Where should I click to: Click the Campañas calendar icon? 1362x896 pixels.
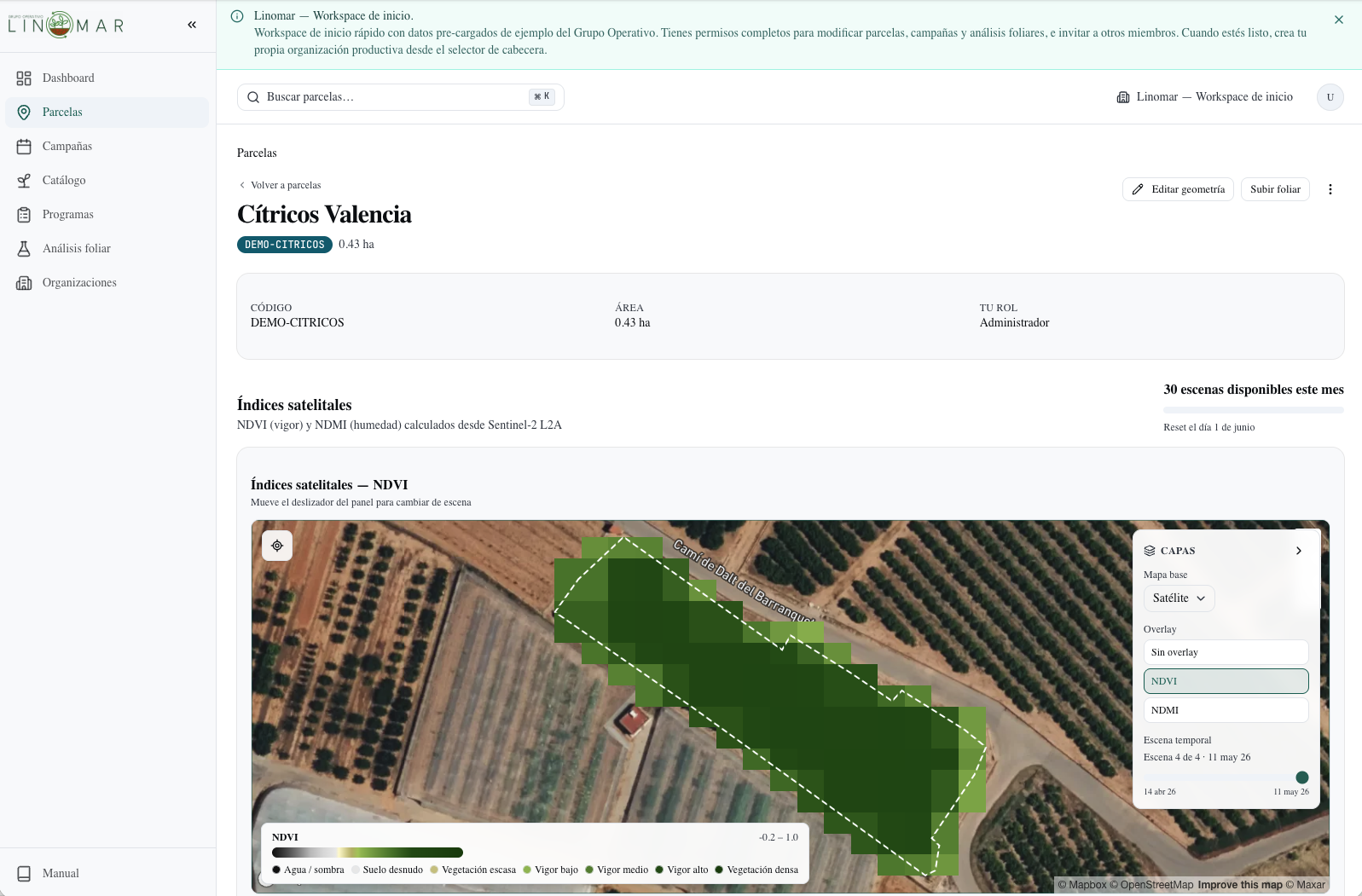[24, 147]
